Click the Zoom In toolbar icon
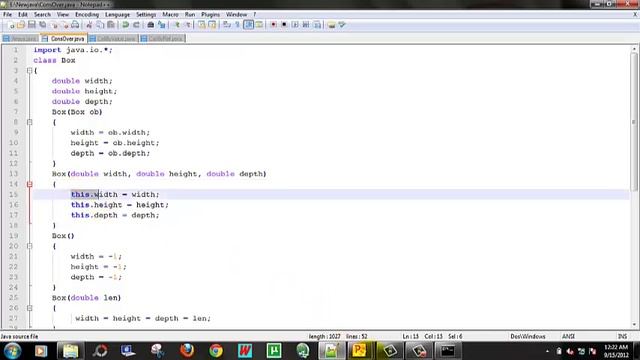This screenshot has height=360, width=640. pyautogui.click(x=177, y=25)
